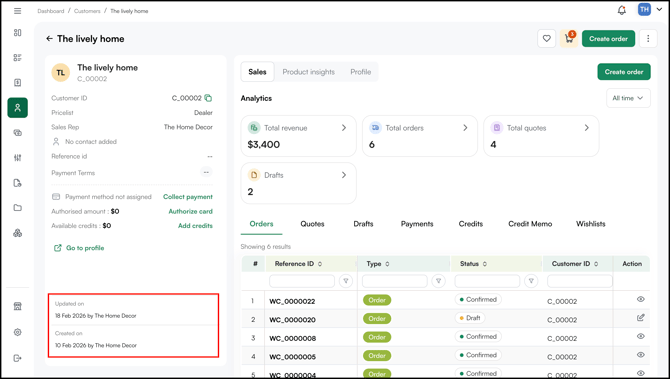Click the TH user avatar
Viewport: 670px width, 379px height.
[644, 9]
